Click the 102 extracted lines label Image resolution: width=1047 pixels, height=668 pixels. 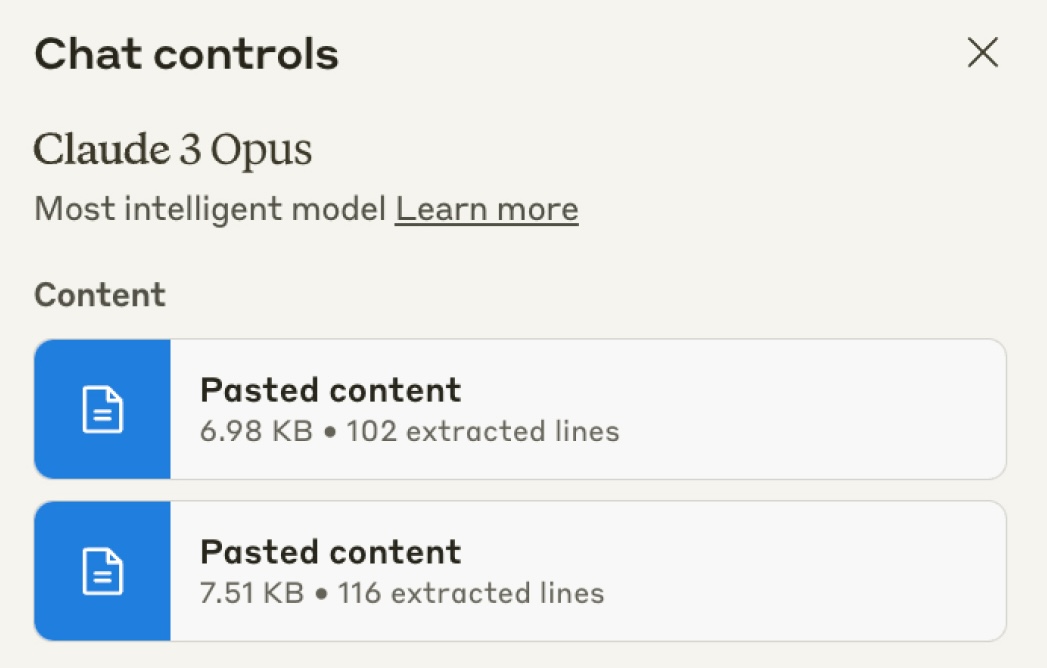pyautogui.click(x=482, y=432)
